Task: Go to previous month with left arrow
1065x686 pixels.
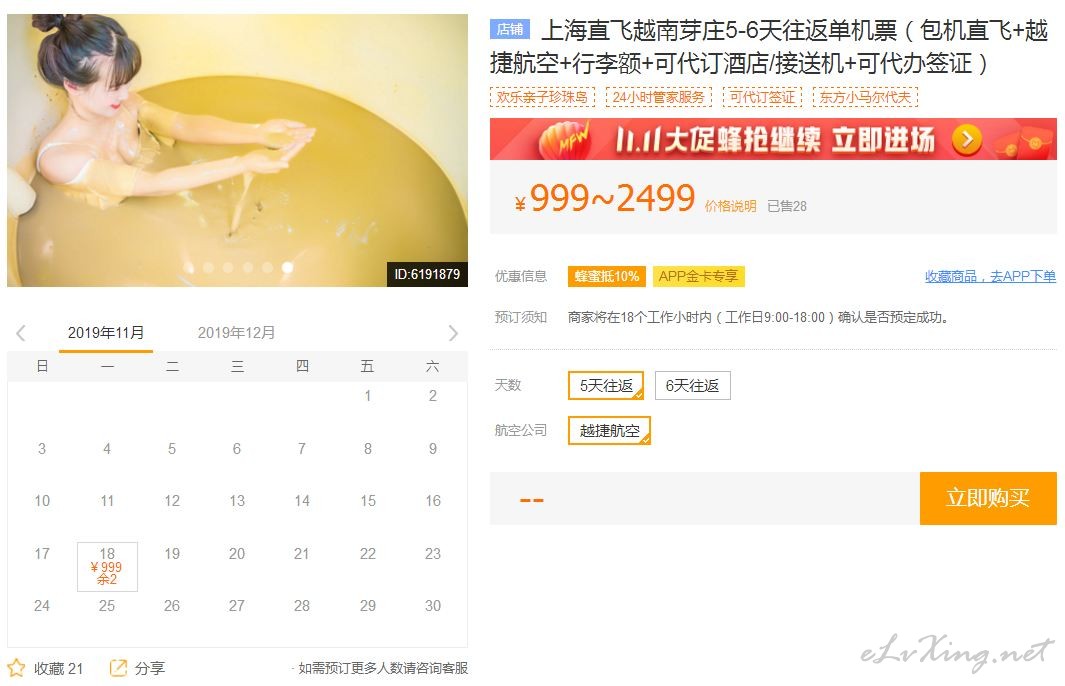Action: [x=21, y=333]
